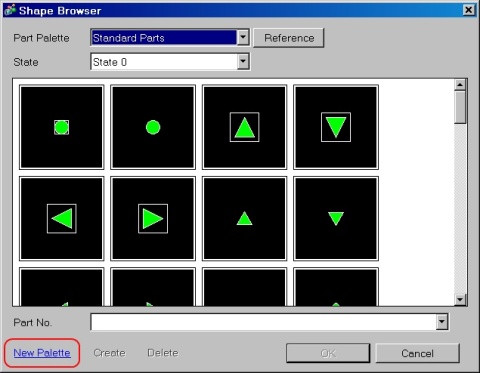
Task: Select the small unboxed down-triangle shape
Action: [x=336, y=218]
